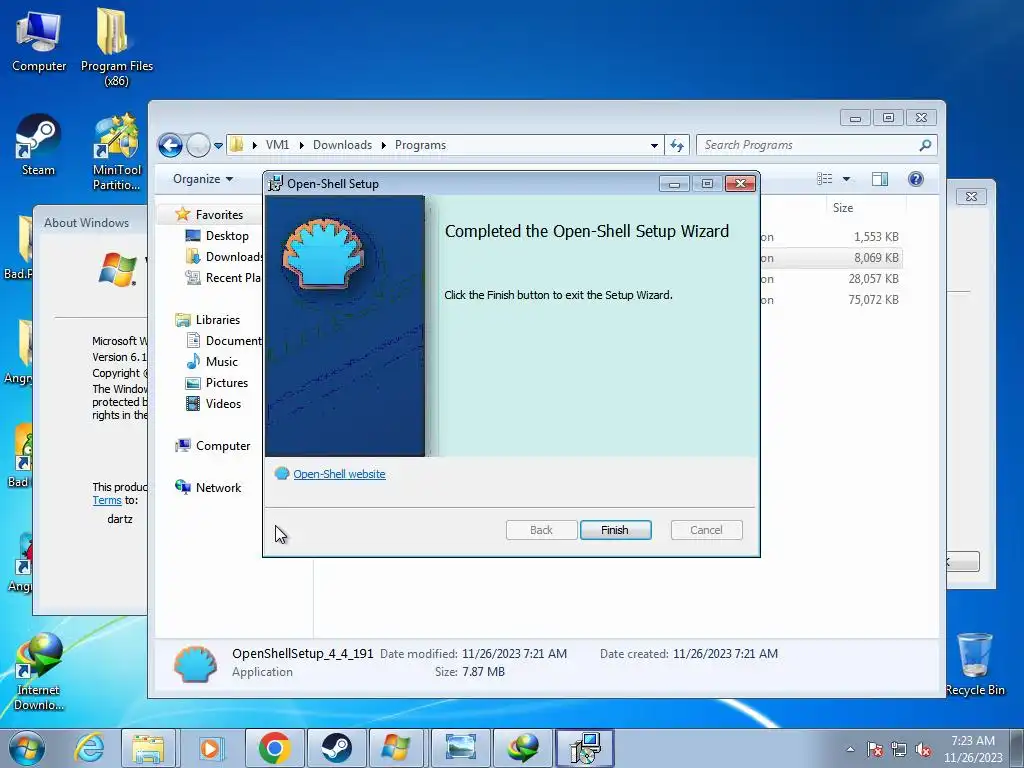Click the Action Center flag icon

[x=875, y=749]
